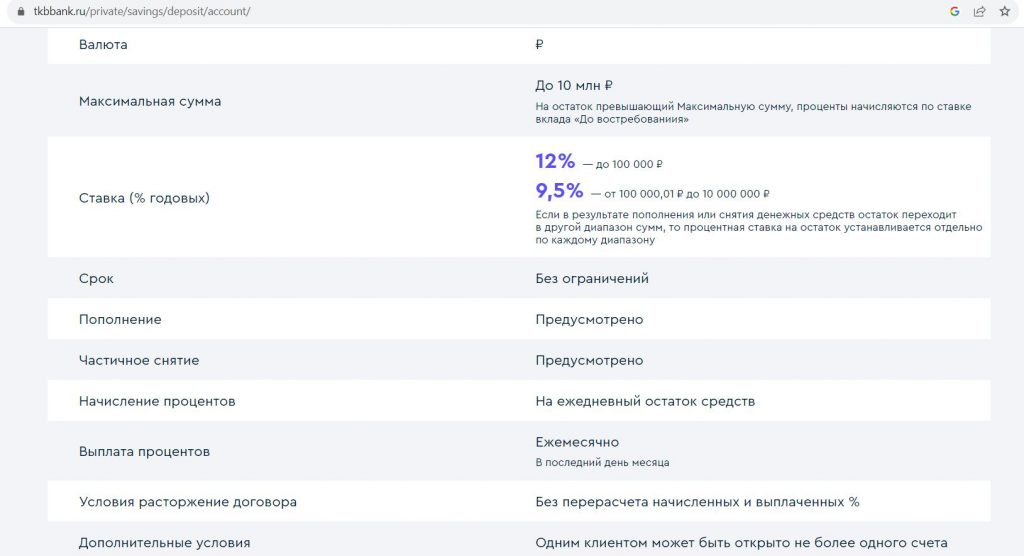The image size is (1024, 556).
Task: Click the Ставка (% годовых) label
Action: coord(144,198)
